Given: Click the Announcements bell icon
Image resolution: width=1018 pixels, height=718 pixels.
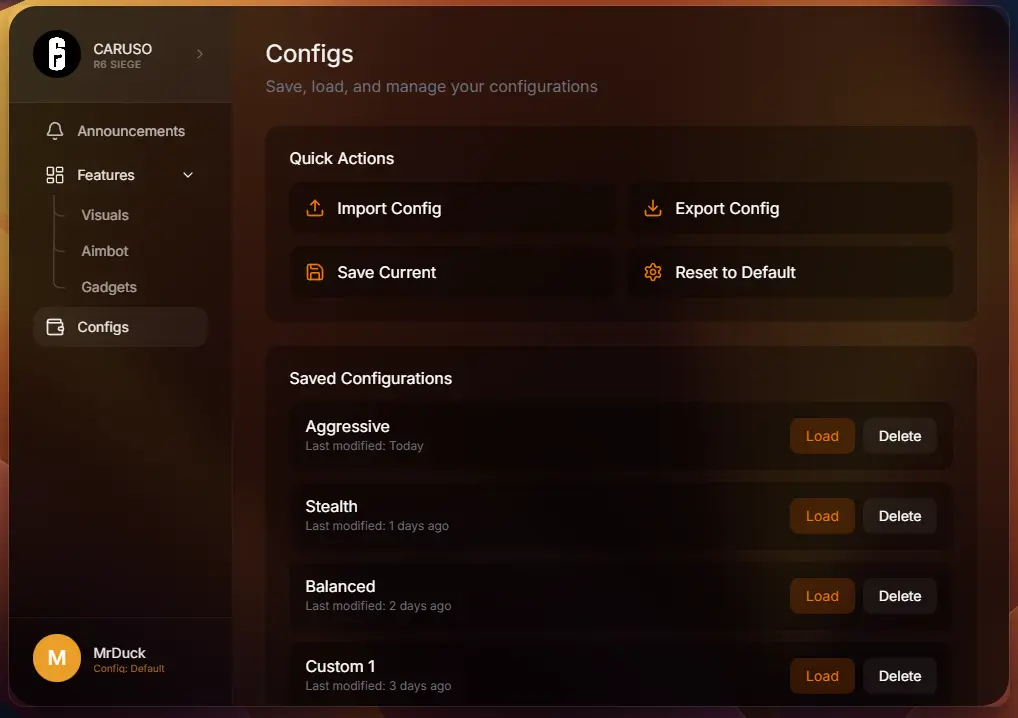Looking at the screenshot, I should coord(55,131).
